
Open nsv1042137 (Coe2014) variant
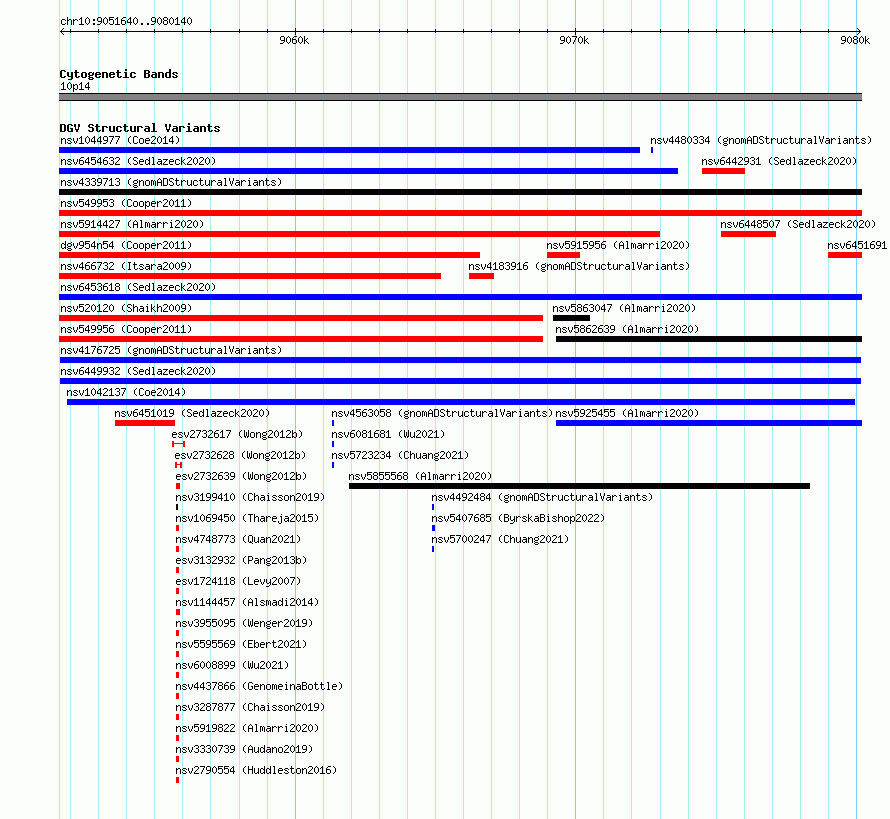point(126,392)
